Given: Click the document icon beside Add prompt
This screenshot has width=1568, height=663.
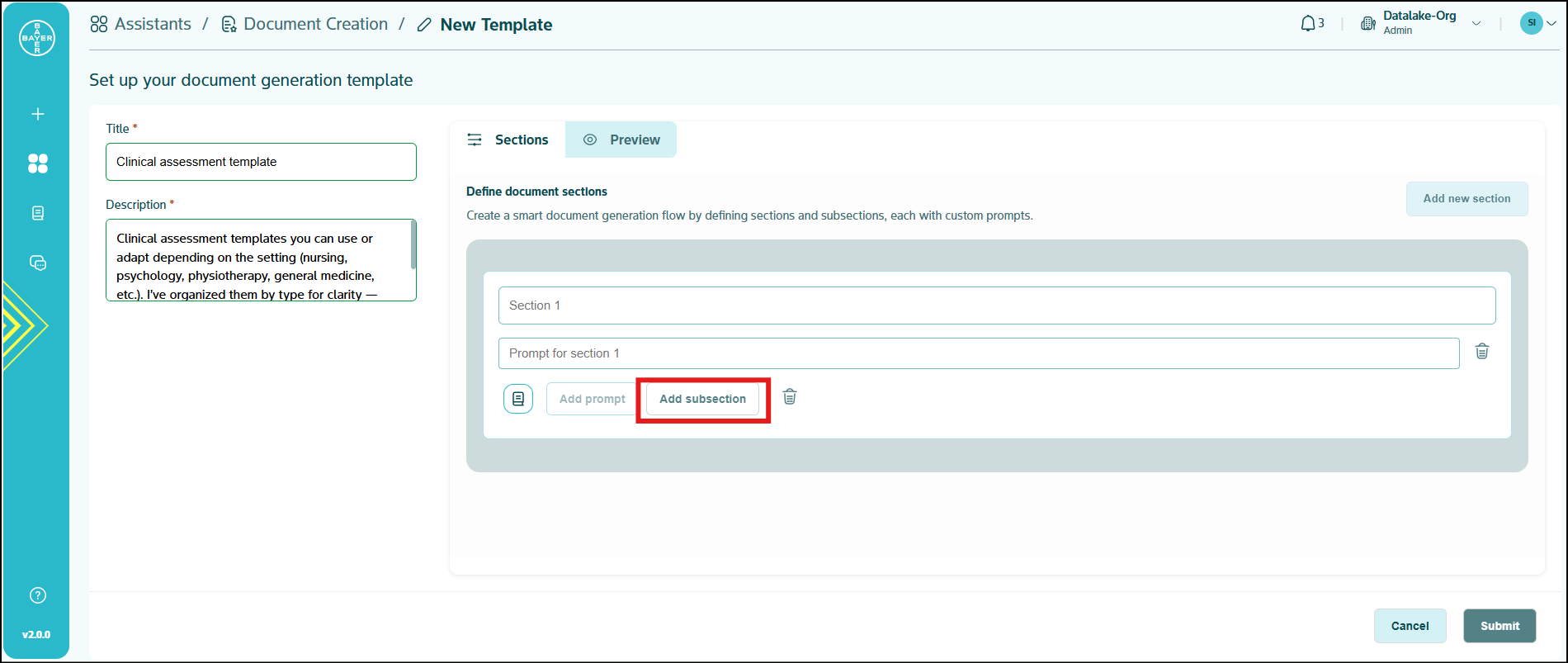Looking at the screenshot, I should point(518,399).
